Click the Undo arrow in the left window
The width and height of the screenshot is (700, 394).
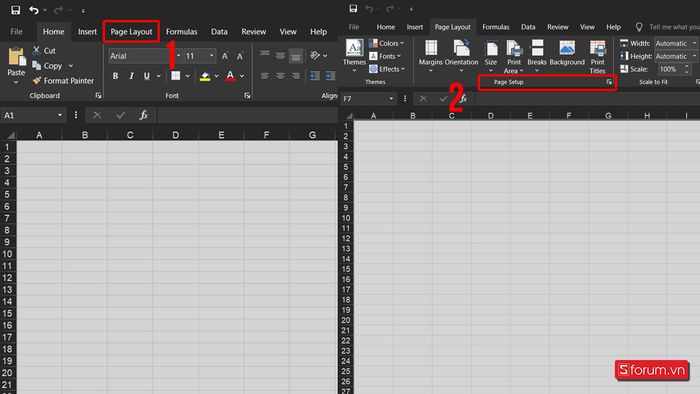coord(34,10)
